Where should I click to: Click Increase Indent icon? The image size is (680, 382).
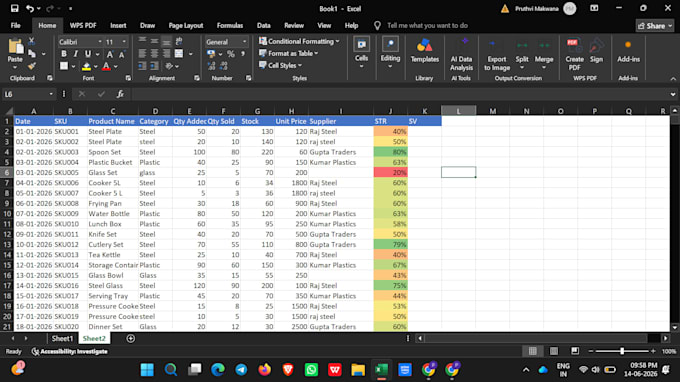154,66
